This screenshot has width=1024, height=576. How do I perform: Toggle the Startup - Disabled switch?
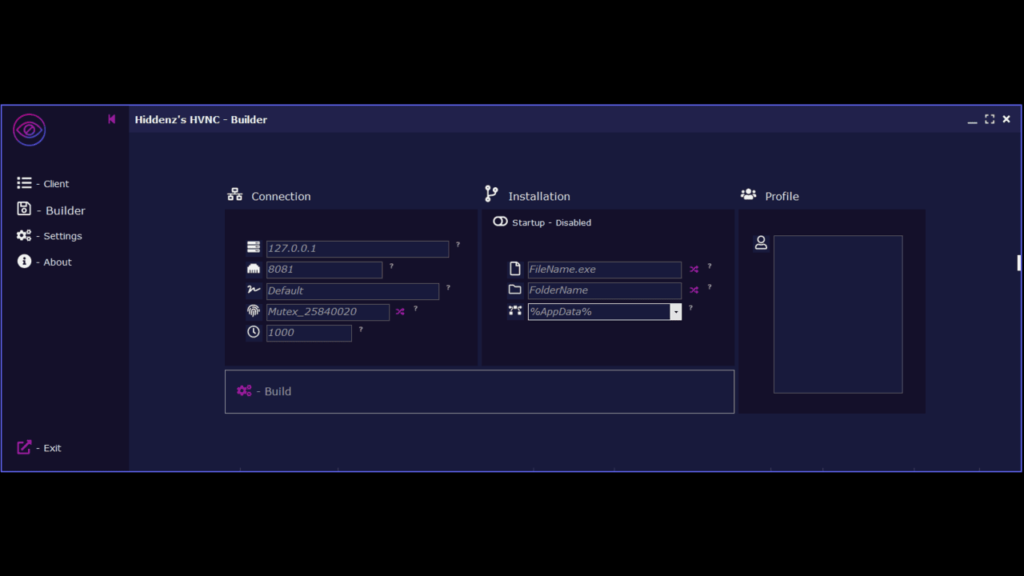point(500,222)
